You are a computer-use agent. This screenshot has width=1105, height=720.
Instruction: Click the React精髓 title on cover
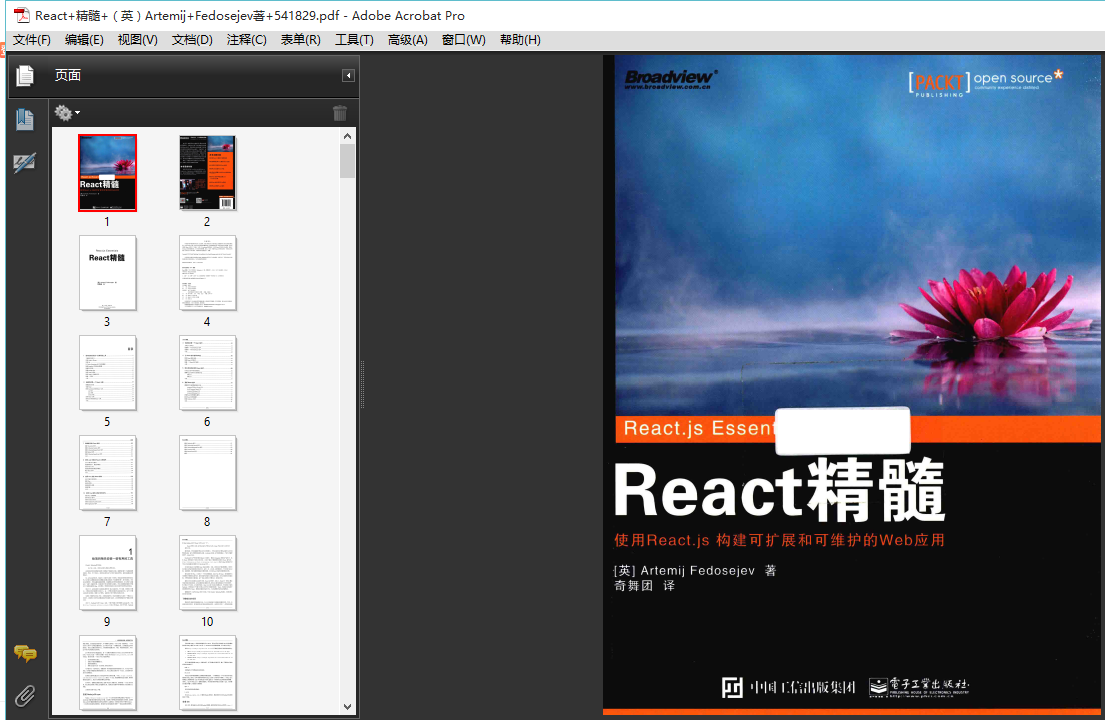coord(779,490)
